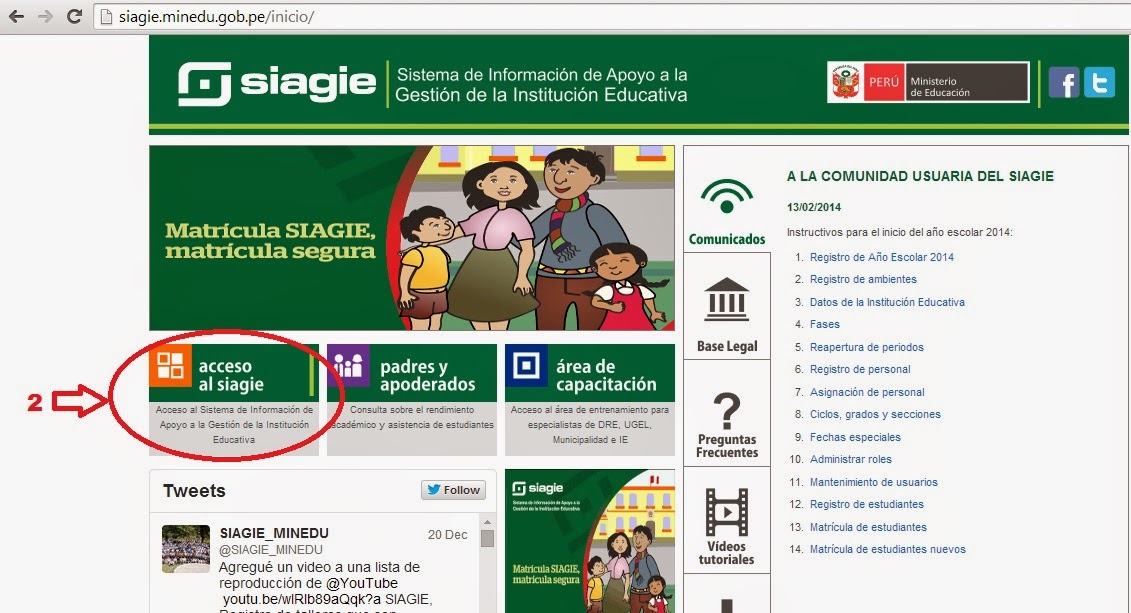Click the Comunicados antenna icon
Viewport: 1131px width, 613px height.
coord(726,194)
